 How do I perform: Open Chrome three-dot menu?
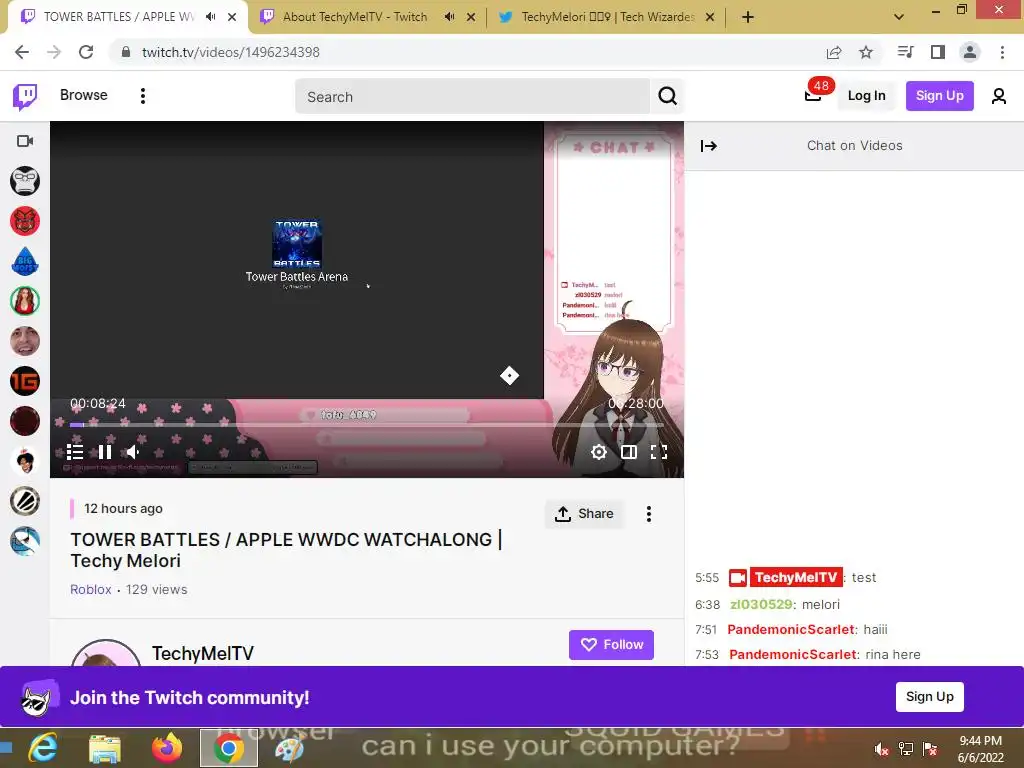pos(1002,52)
